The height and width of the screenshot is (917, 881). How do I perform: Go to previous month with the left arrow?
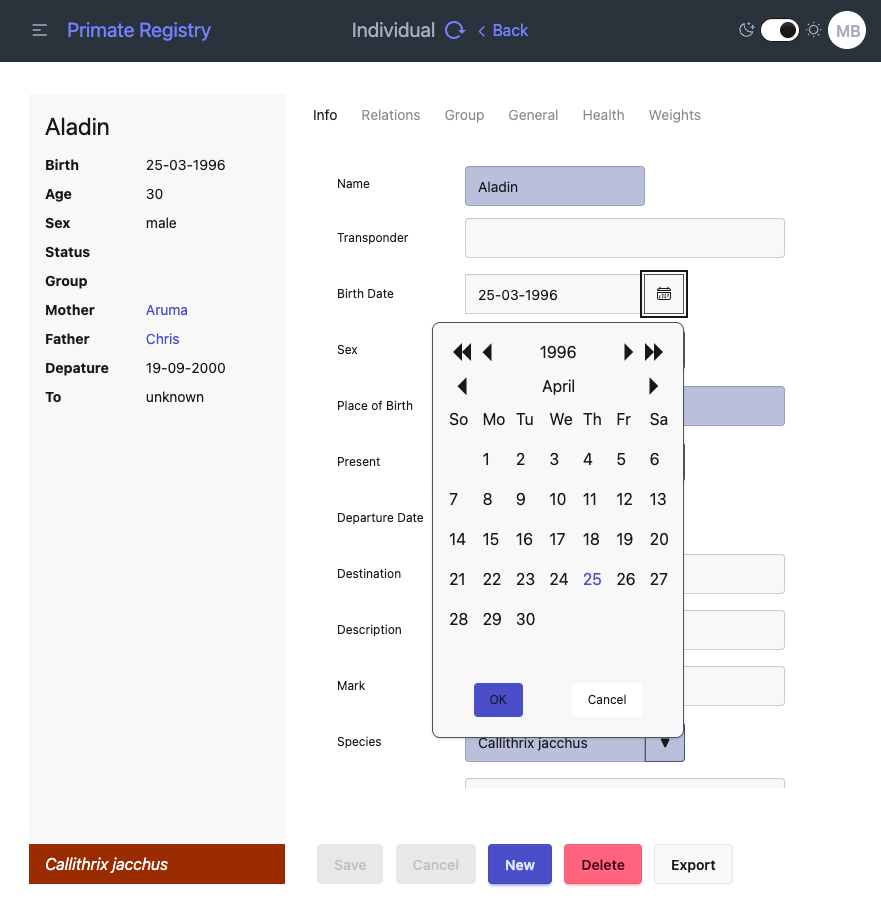point(462,386)
